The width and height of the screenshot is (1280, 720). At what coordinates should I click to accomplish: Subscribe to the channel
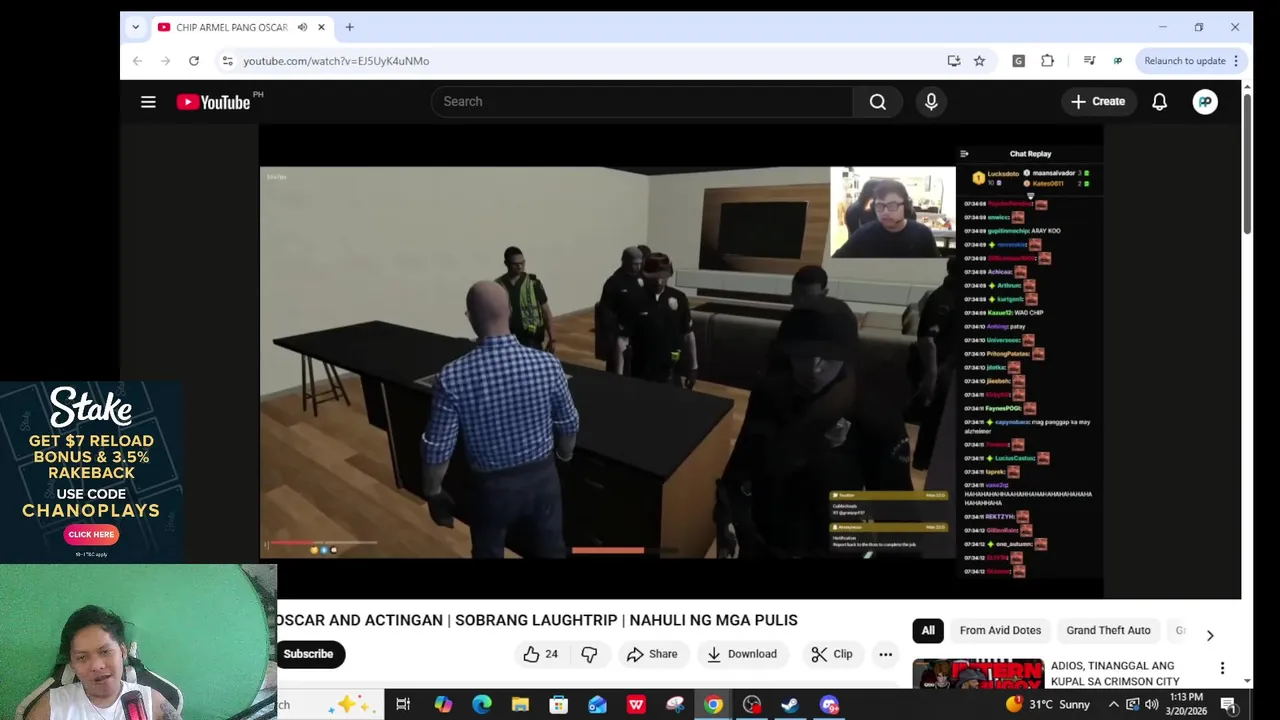308,654
